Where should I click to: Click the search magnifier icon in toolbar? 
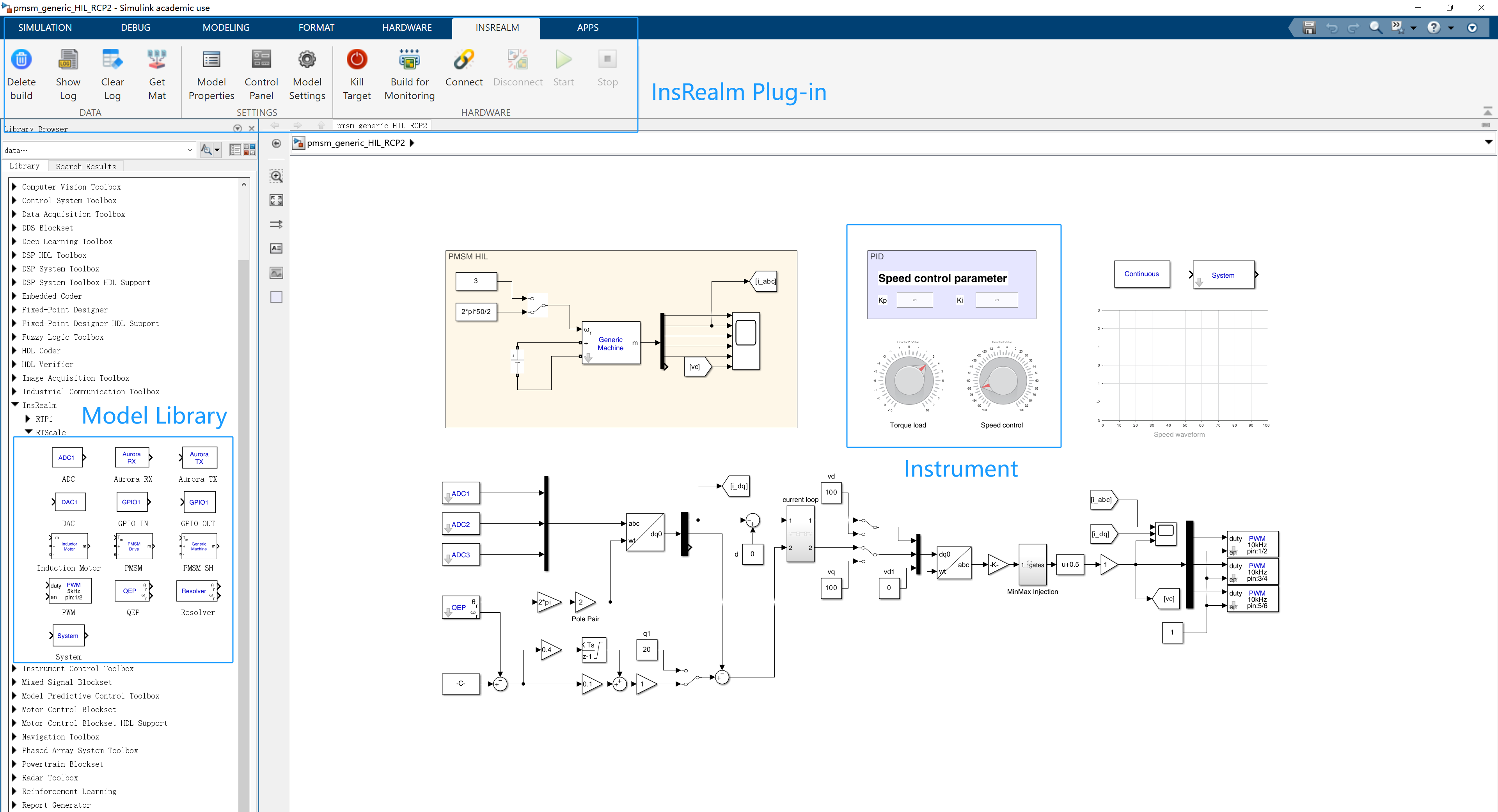(x=1376, y=27)
